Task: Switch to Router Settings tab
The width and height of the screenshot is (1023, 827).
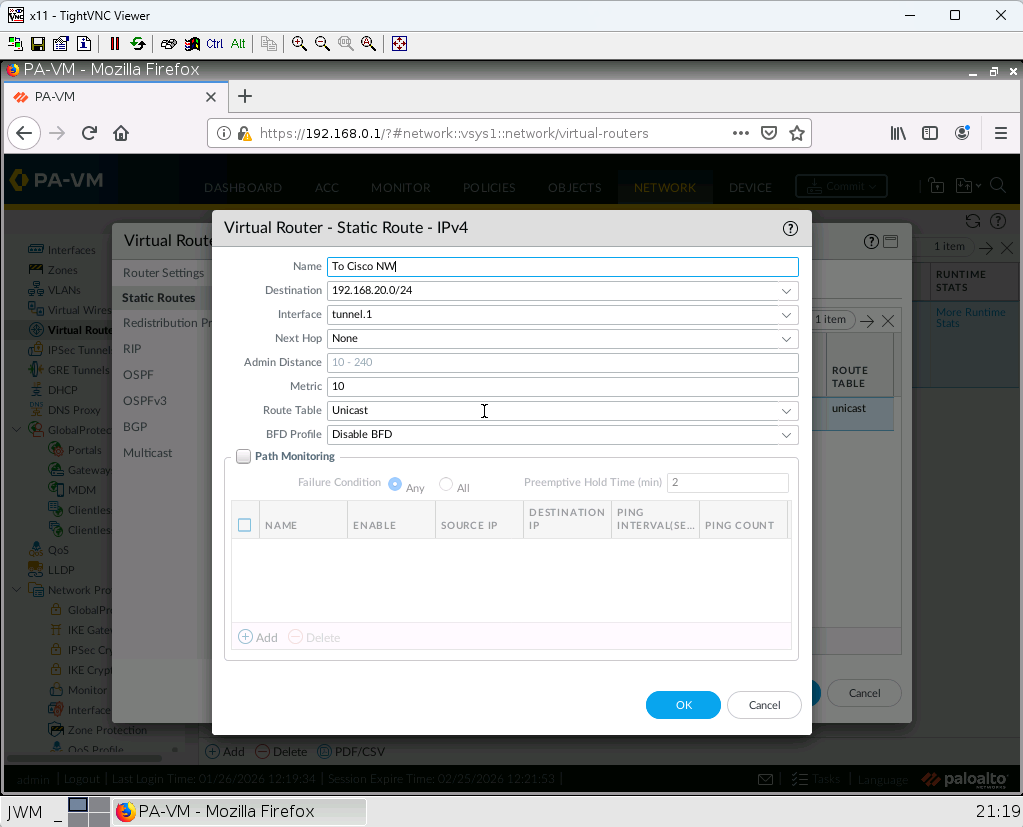Action: point(163,273)
